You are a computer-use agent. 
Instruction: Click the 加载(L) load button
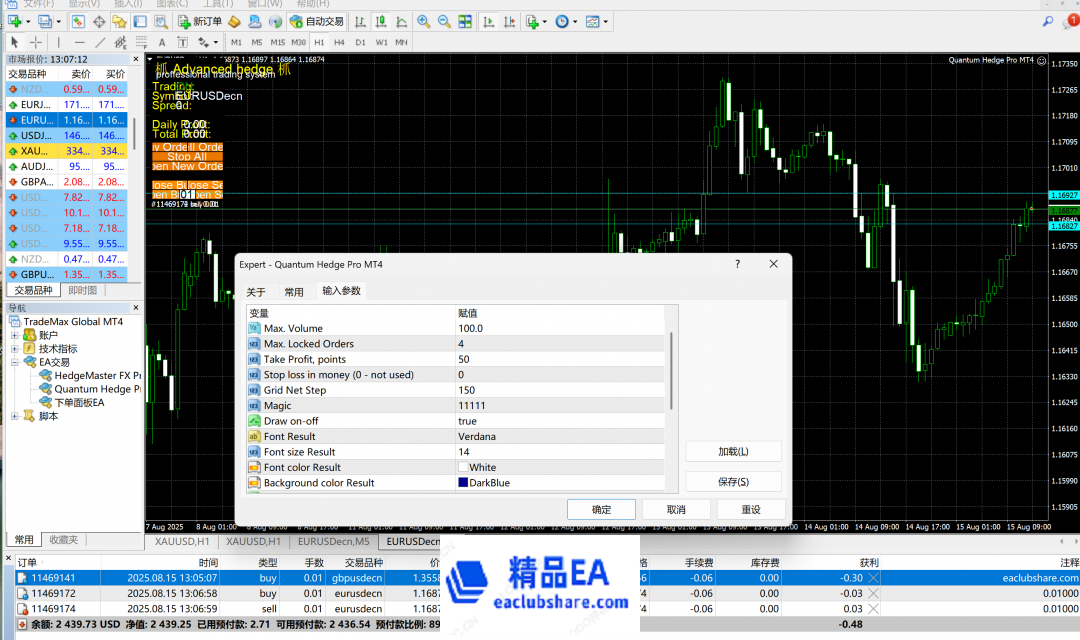[x=733, y=451]
